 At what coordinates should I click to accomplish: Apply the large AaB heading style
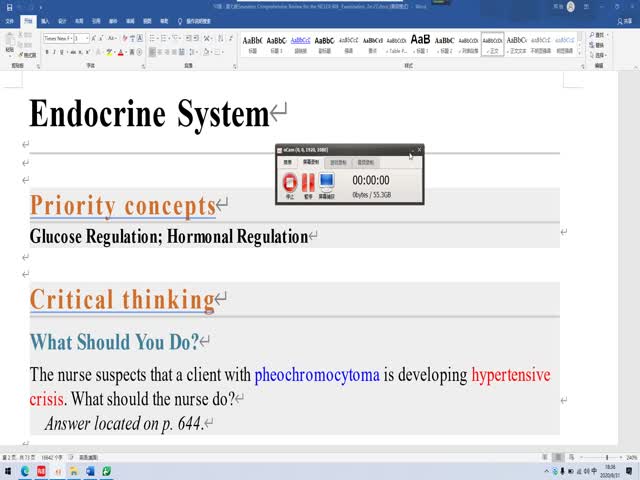(x=420, y=42)
